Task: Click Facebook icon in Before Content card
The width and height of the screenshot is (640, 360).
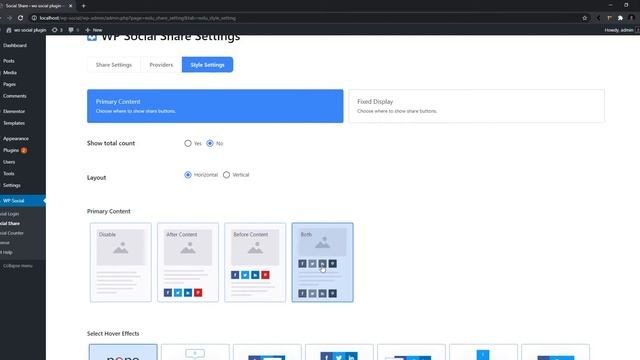Action: (x=235, y=275)
